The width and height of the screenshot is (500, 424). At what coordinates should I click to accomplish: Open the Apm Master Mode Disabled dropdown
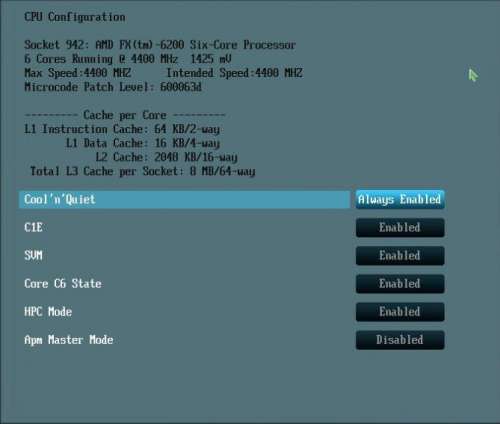coord(400,340)
